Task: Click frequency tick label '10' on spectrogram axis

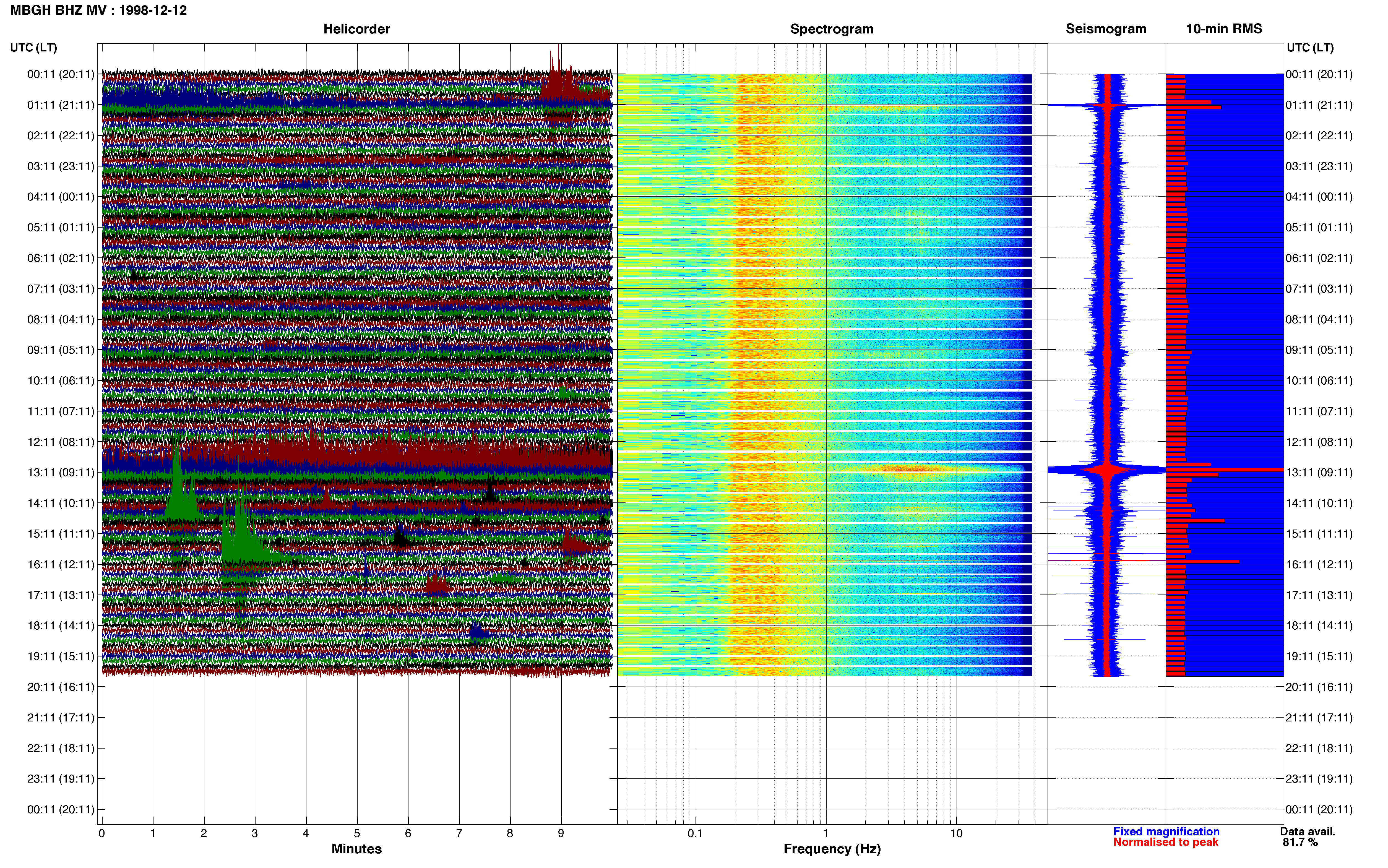Action: pyautogui.click(x=956, y=833)
